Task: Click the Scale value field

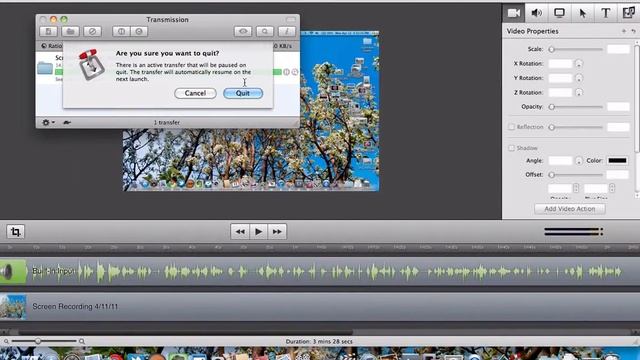Action: tap(618, 49)
